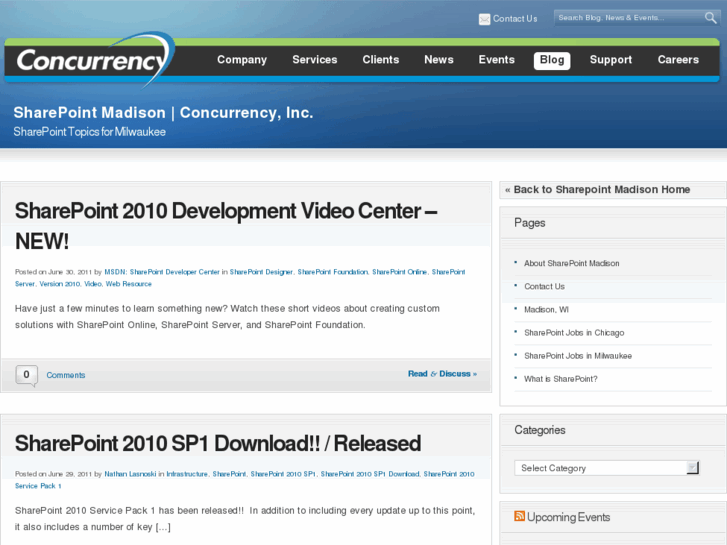
Task: Click 'Posted on June 30, 2011' text
Action: click(53, 272)
